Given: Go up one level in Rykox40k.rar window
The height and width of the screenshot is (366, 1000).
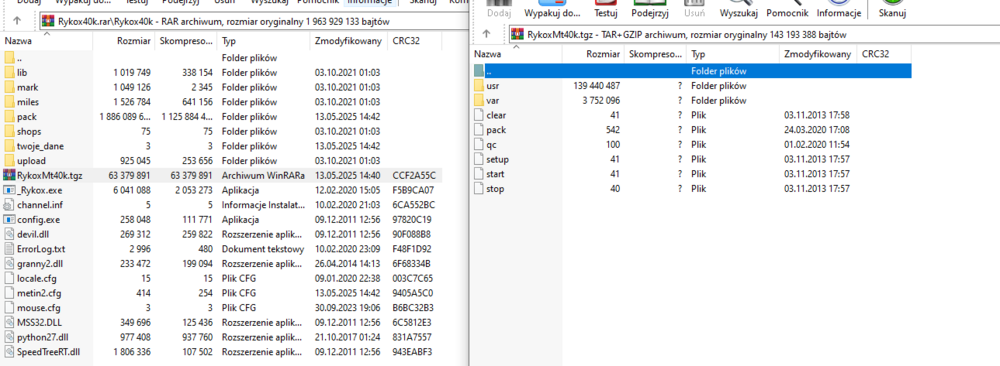Looking at the screenshot, I should coord(17,20).
